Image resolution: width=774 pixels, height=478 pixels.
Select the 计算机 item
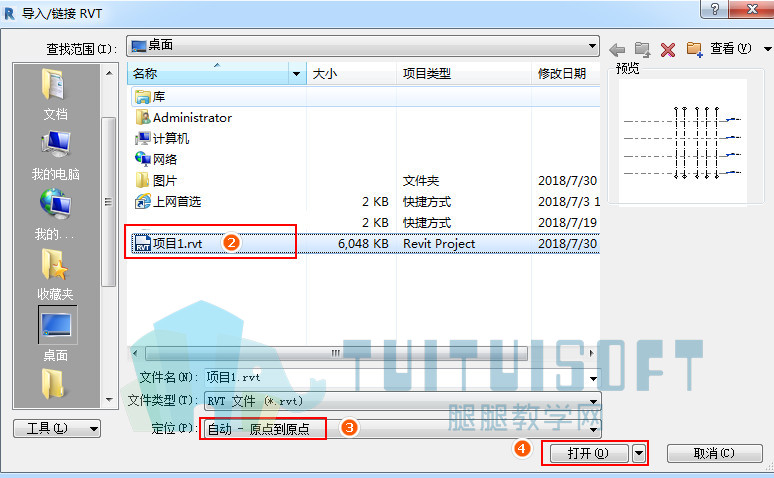click(x=162, y=138)
